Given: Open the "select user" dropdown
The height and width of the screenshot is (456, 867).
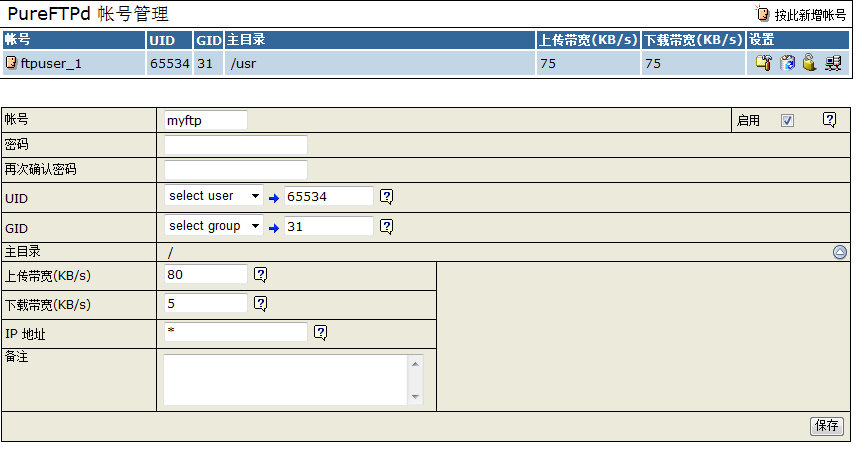Looking at the screenshot, I should 214,197.
